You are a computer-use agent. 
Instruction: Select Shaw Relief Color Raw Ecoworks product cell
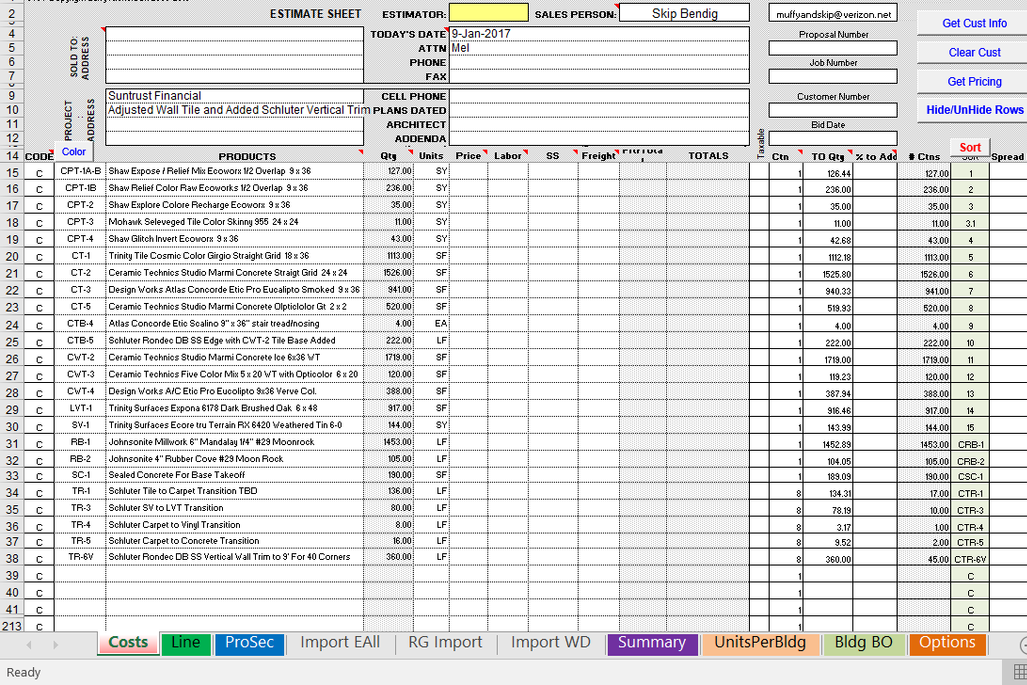[x=234, y=188]
